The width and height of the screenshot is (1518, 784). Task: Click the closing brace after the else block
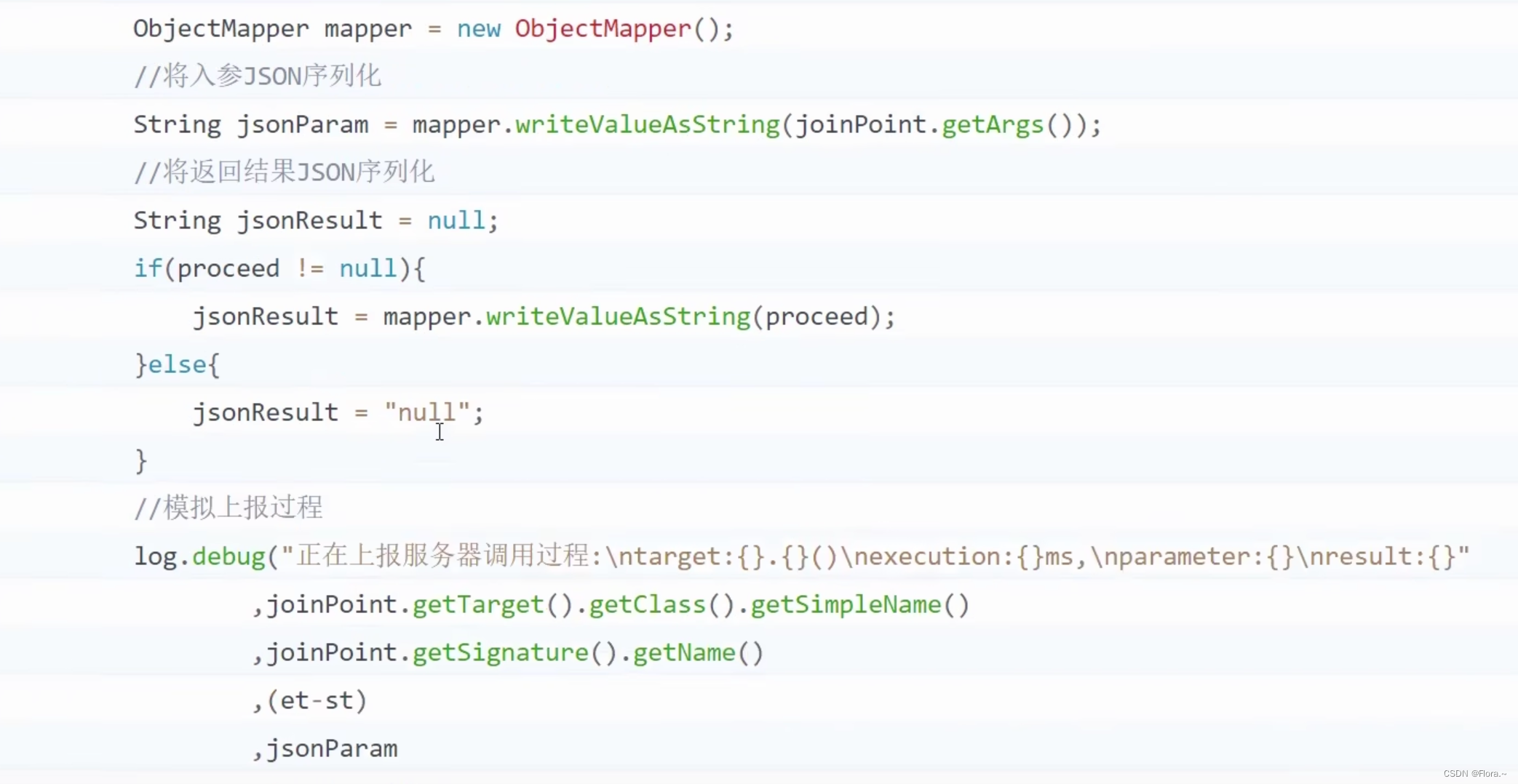[141, 460]
